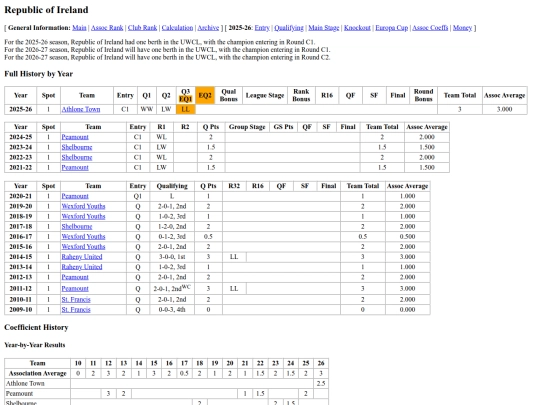Open Peamount link in 2024-25 row

pos(75,137)
